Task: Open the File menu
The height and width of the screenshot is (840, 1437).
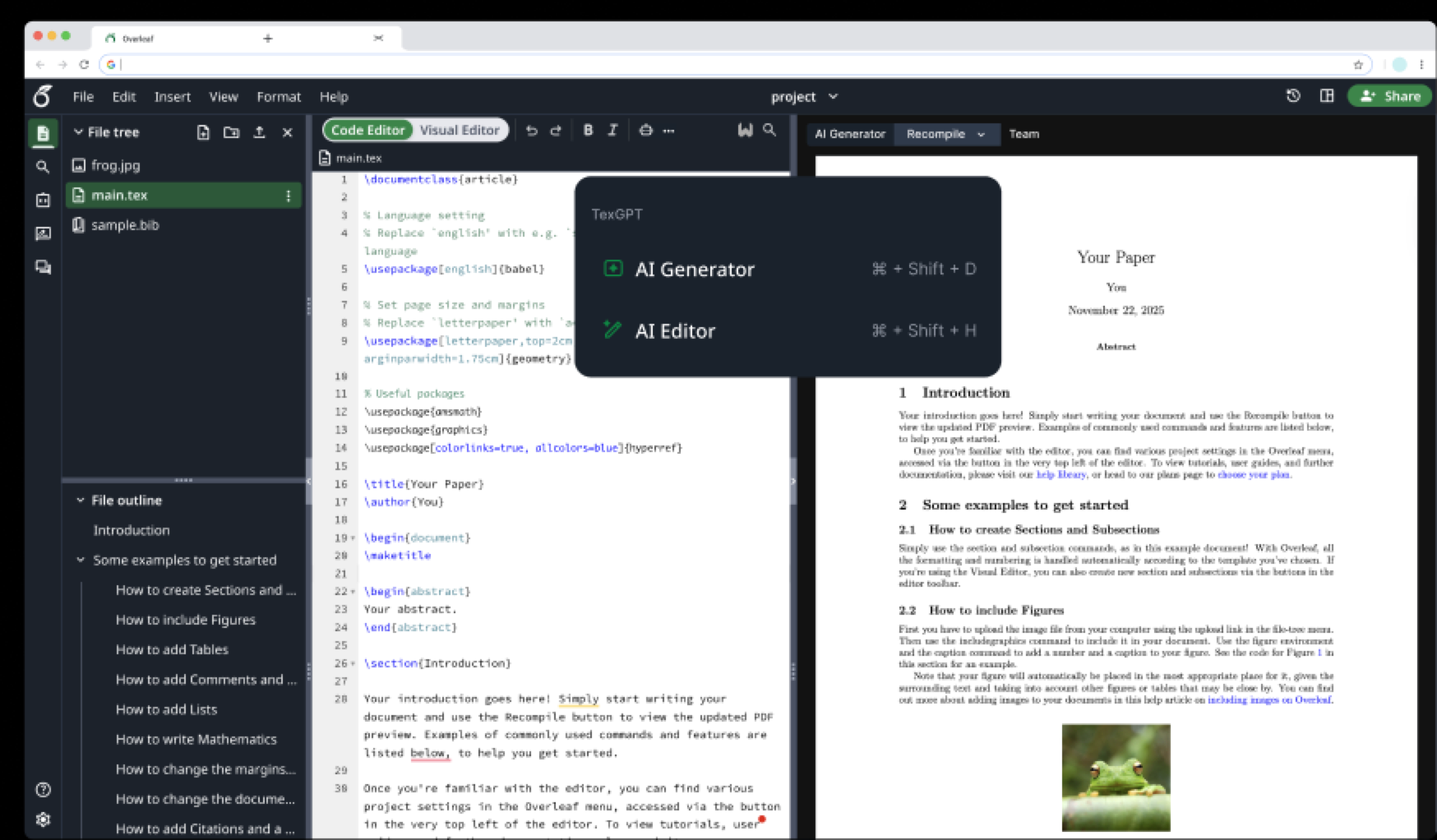Action: (x=83, y=96)
